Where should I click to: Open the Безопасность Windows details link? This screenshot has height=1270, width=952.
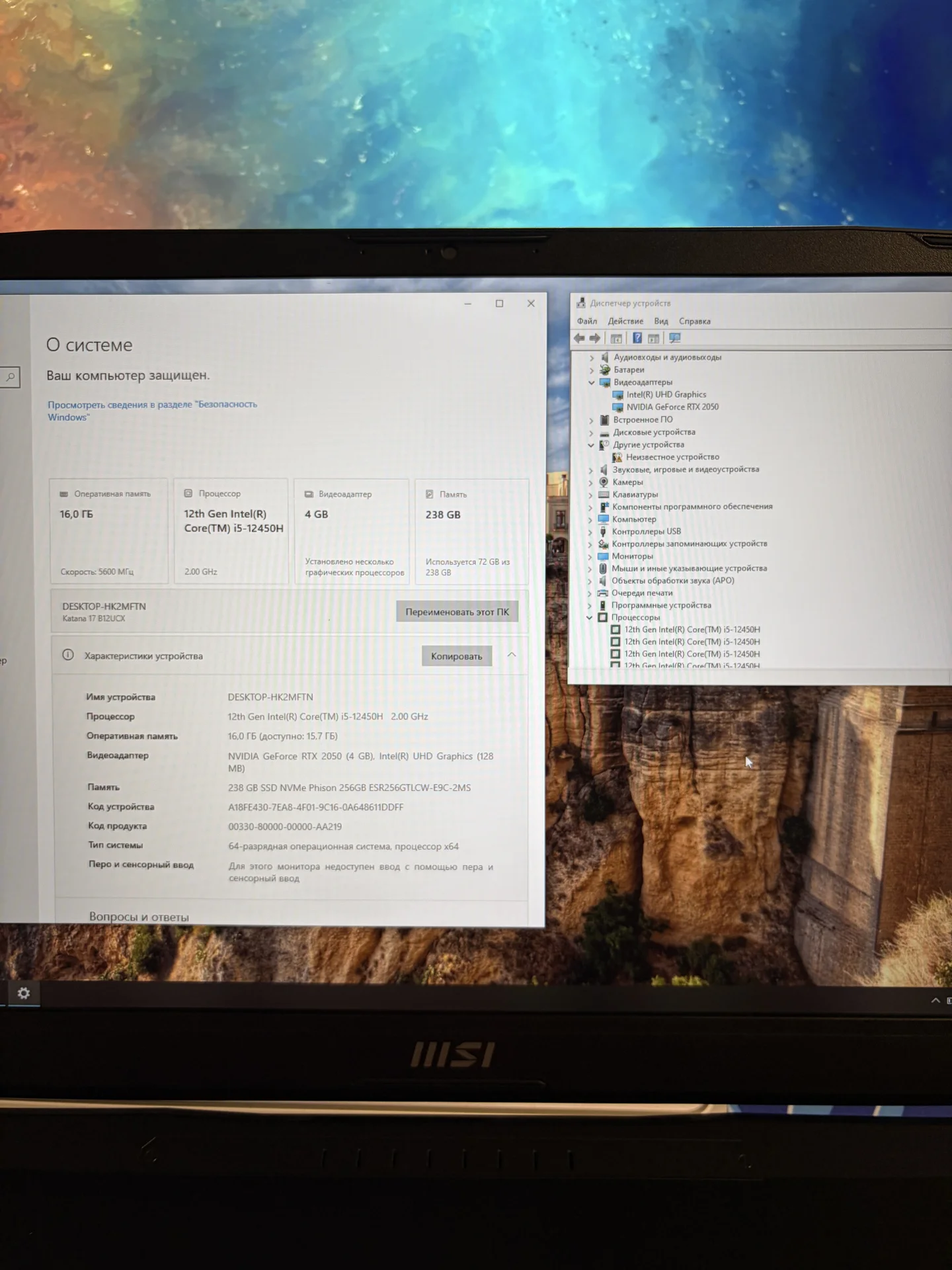click(152, 411)
